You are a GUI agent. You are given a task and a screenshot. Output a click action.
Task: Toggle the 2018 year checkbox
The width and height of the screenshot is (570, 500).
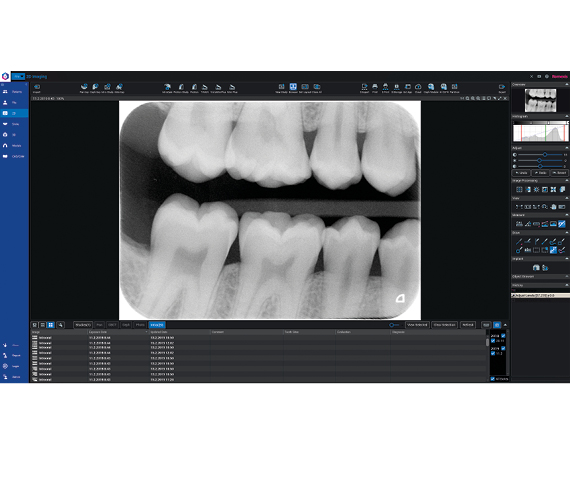pyautogui.click(x=503, y=336)
